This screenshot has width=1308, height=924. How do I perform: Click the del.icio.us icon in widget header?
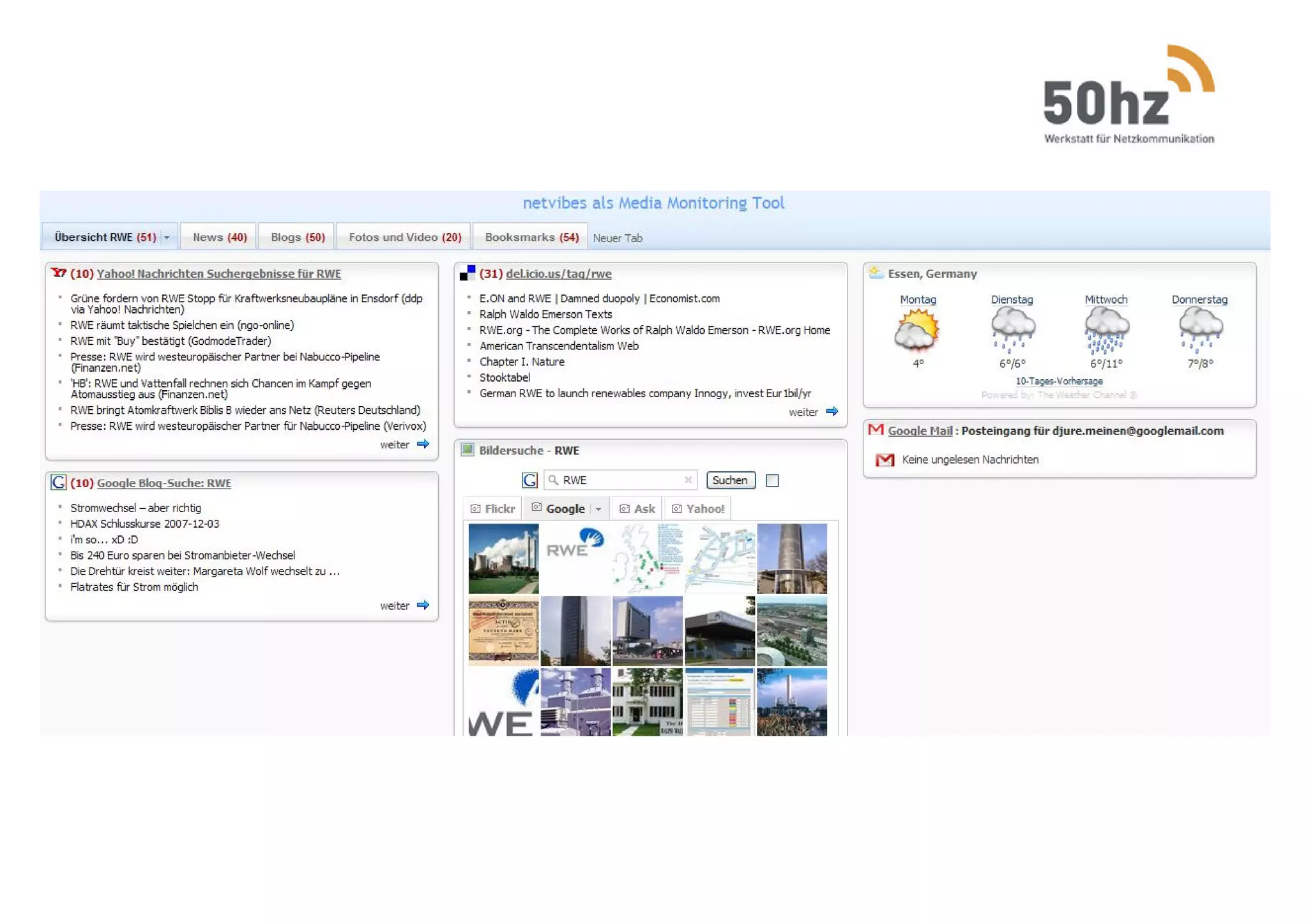click(468, 273)
